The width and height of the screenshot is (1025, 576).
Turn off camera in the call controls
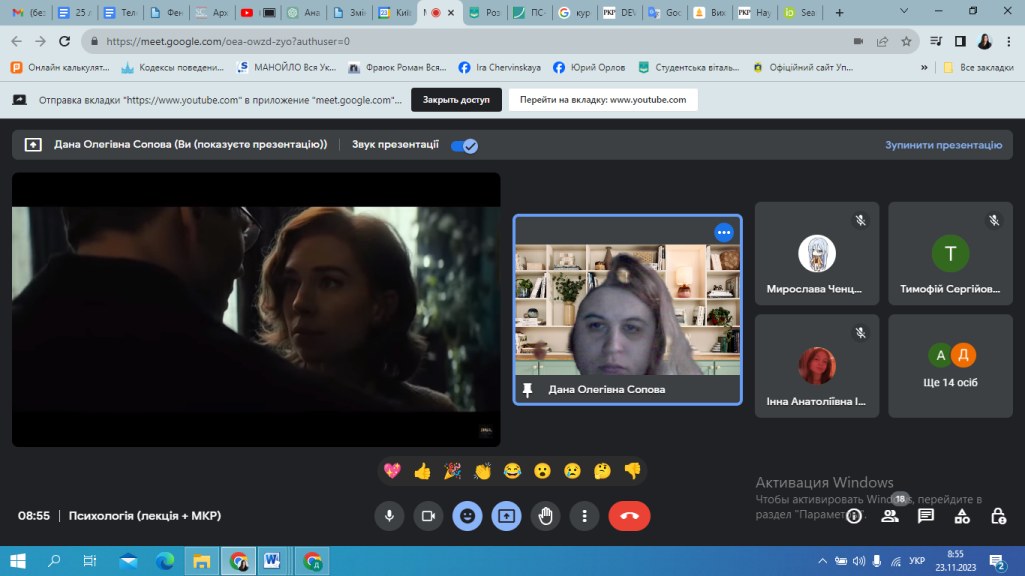coord(428,516)
